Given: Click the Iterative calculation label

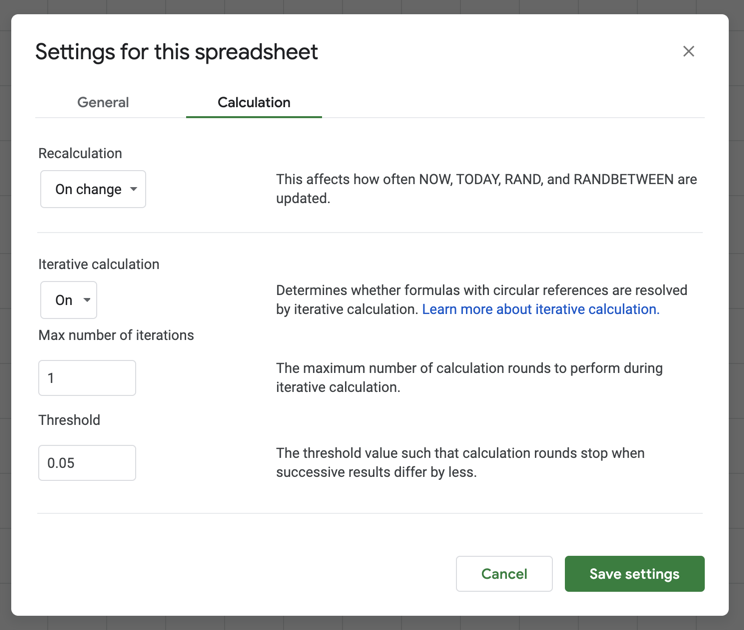Looking at the screenshot, I should 99,264.
